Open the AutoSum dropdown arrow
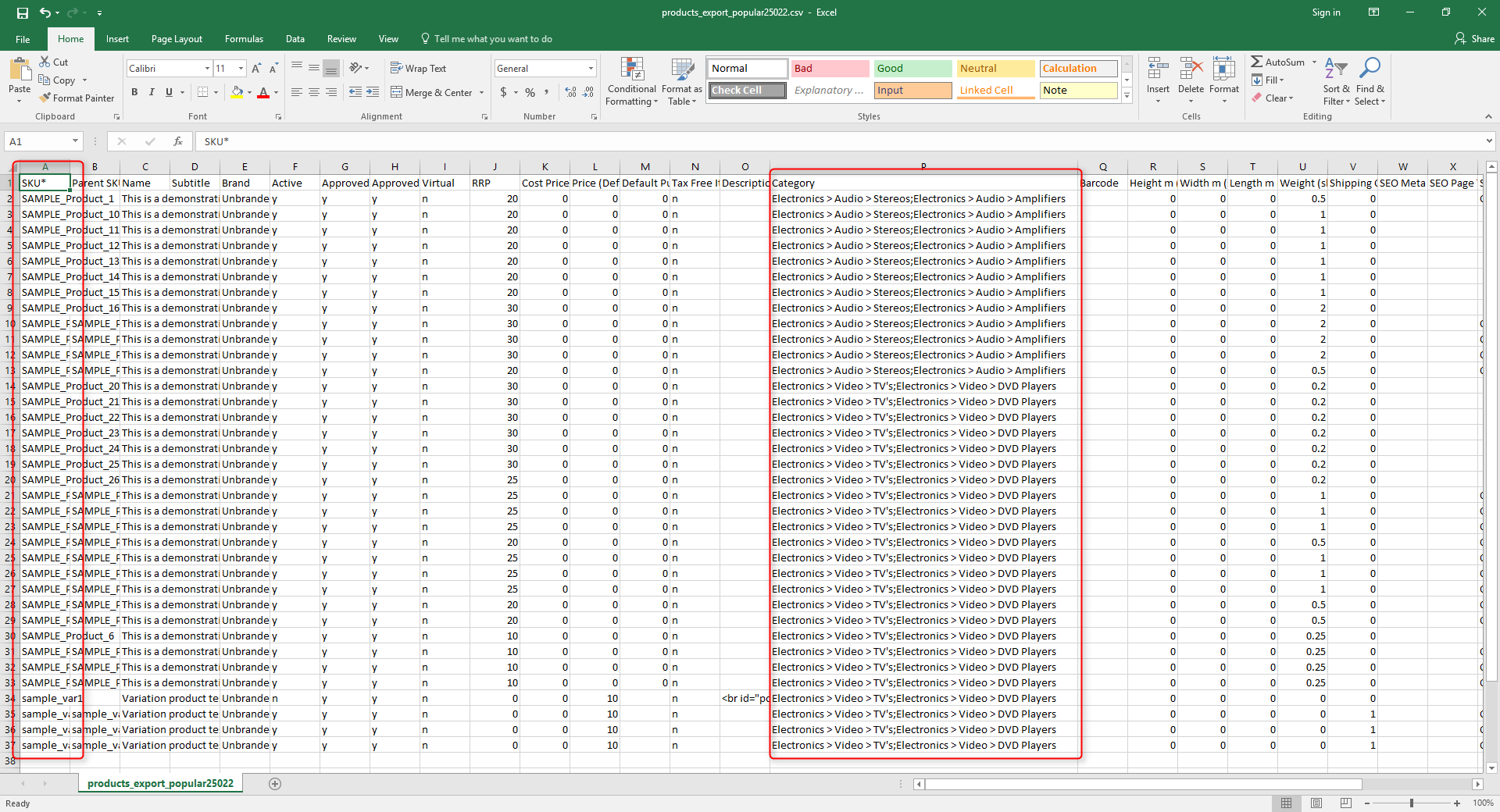 [1314, 62]
